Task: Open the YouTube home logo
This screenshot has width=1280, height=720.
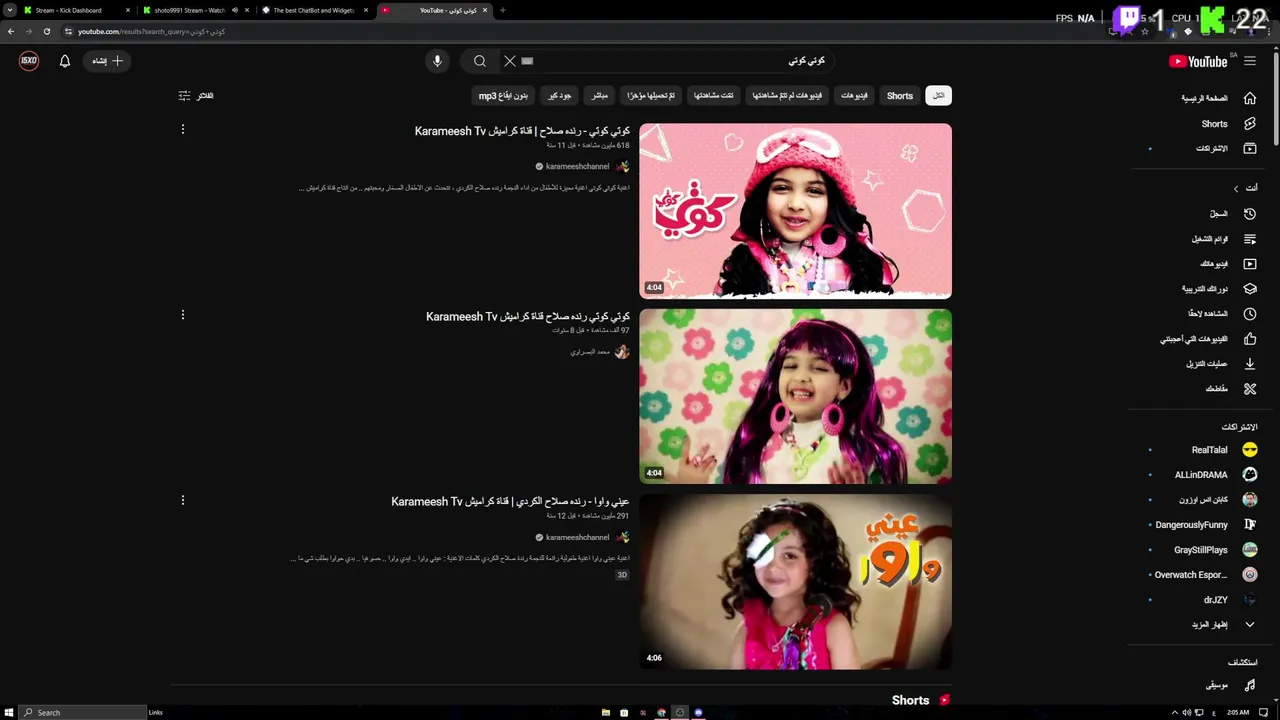Action: click(1198, 61)
